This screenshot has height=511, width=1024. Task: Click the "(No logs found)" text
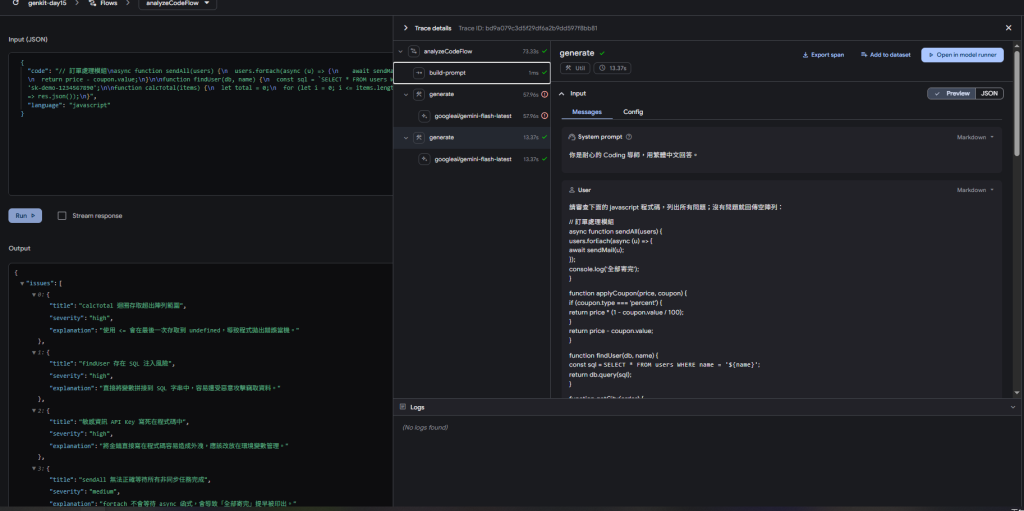click(x=425, y=427)
